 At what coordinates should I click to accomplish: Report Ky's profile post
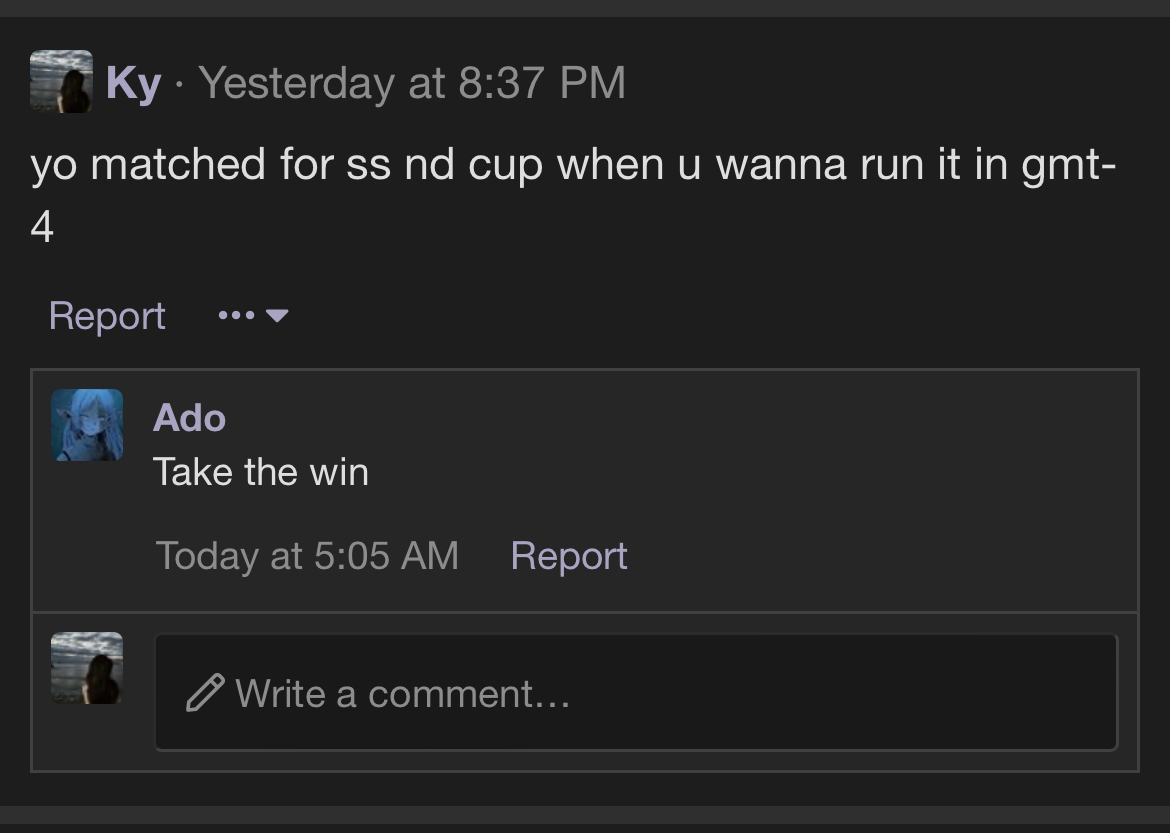coord(107,316)
